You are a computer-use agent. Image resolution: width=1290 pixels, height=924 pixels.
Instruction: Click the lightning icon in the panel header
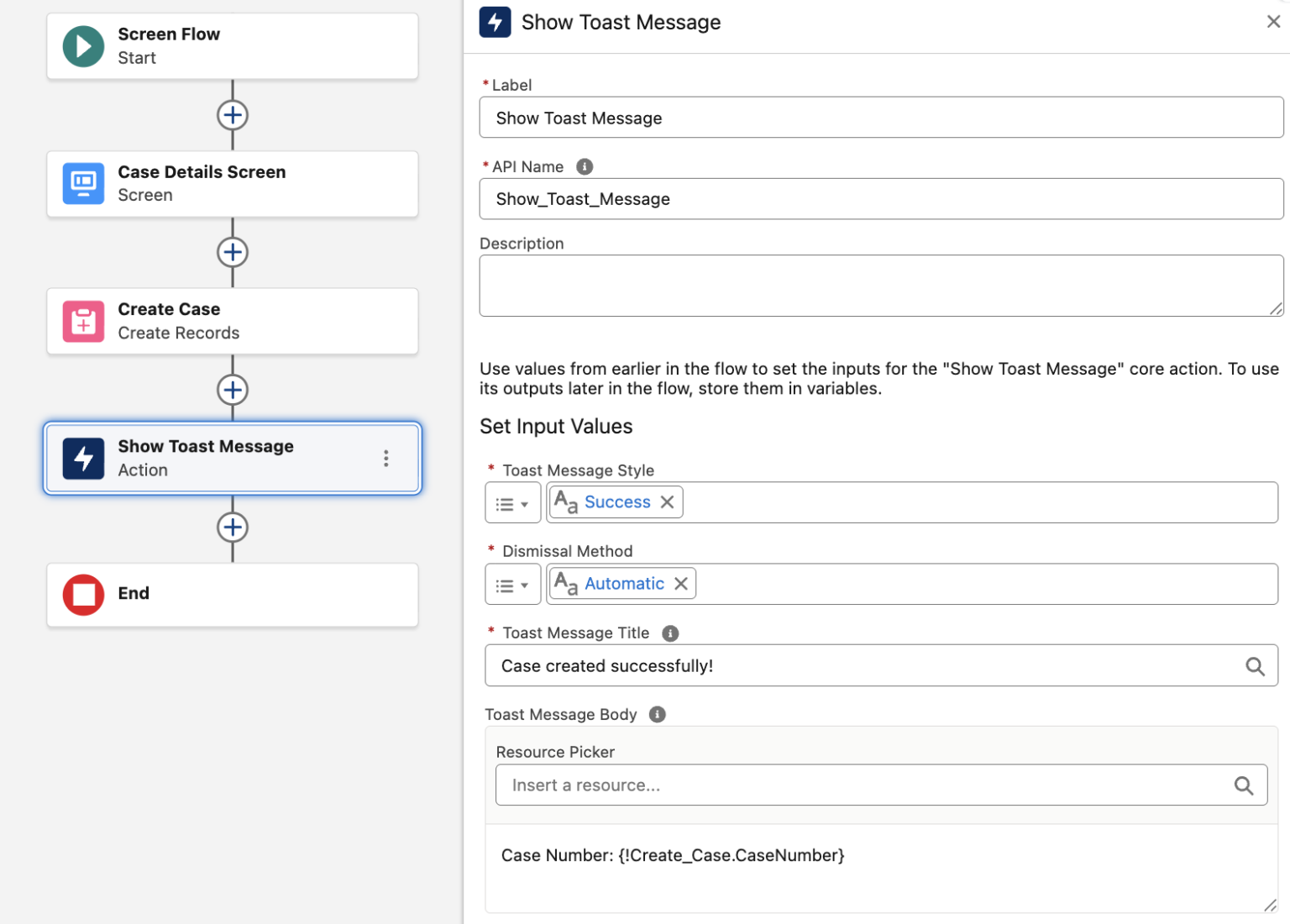[496, 22]
